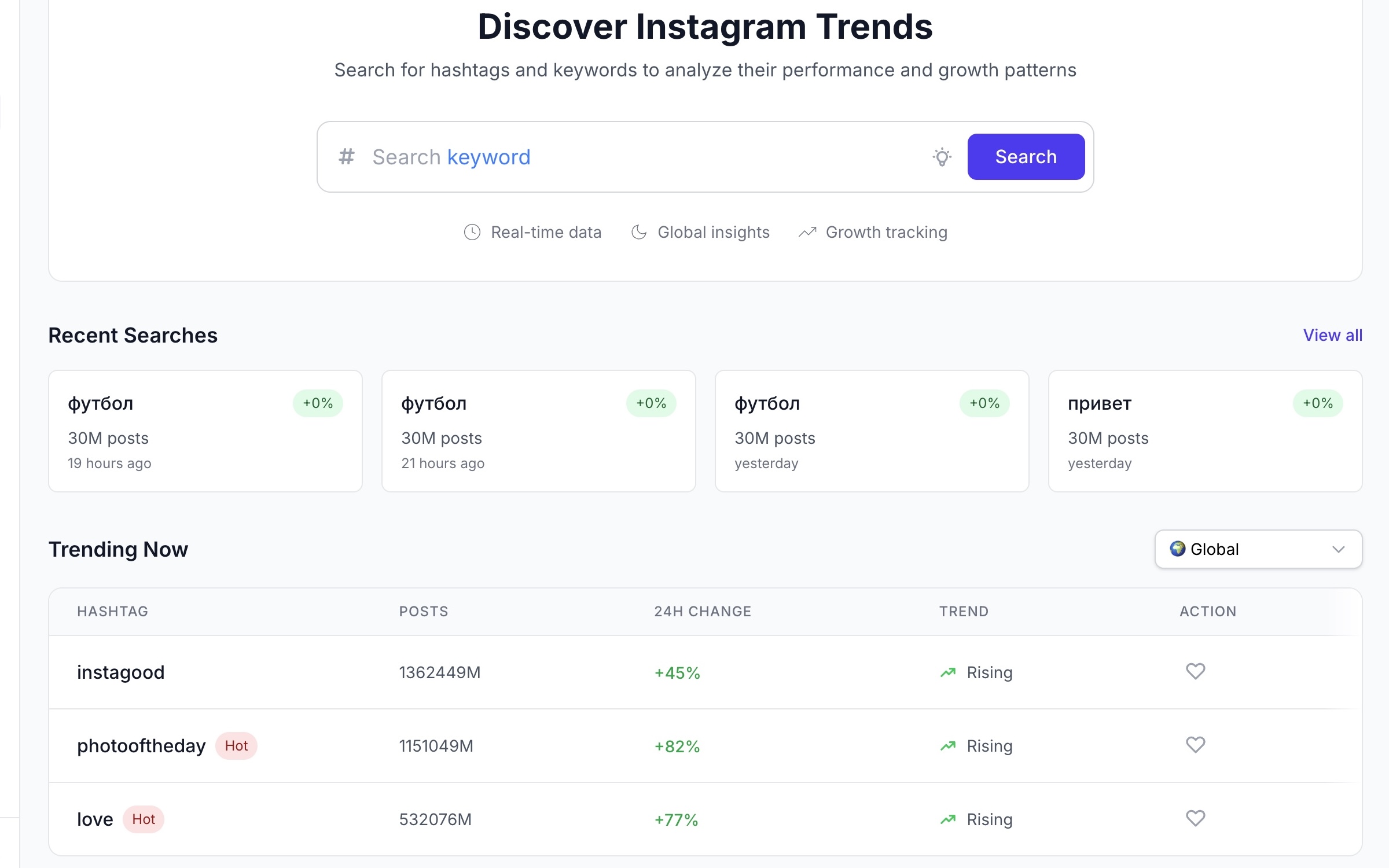Click the POSTS column header
1389x868 pixels.
click(424, 612)
